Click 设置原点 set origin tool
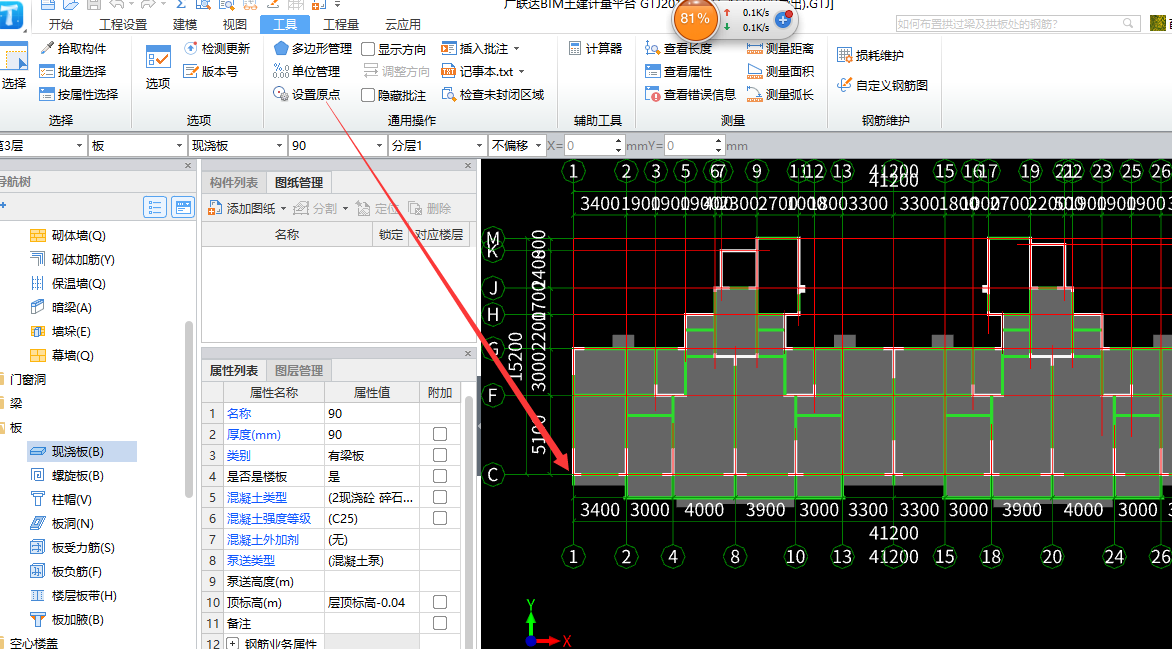The image size is (1172, 649). click(306, 95)
